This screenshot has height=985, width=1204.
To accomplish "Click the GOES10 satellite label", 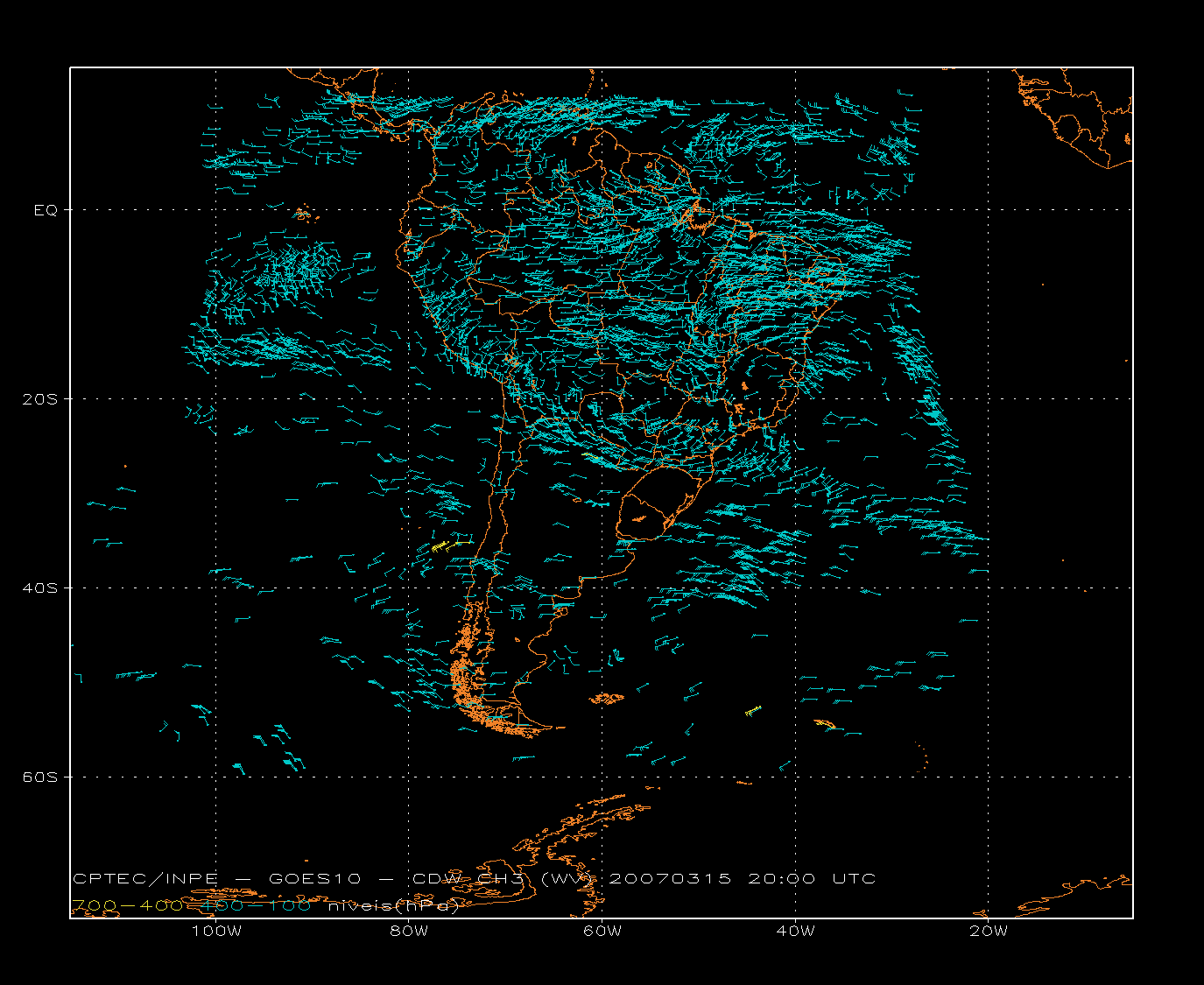I will click(314, 879).
